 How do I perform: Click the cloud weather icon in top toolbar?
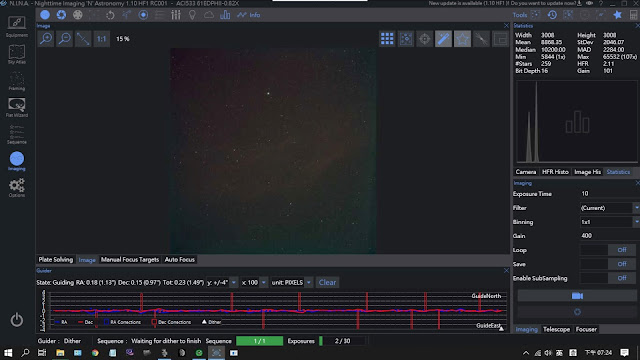coord(209,15)
